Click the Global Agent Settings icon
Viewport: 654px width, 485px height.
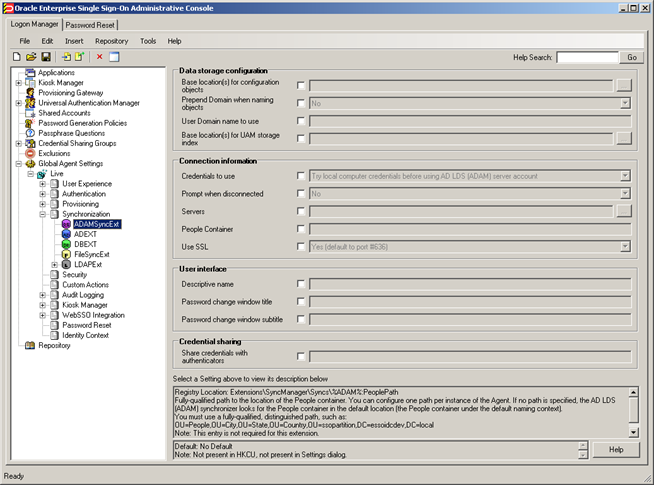30,163
